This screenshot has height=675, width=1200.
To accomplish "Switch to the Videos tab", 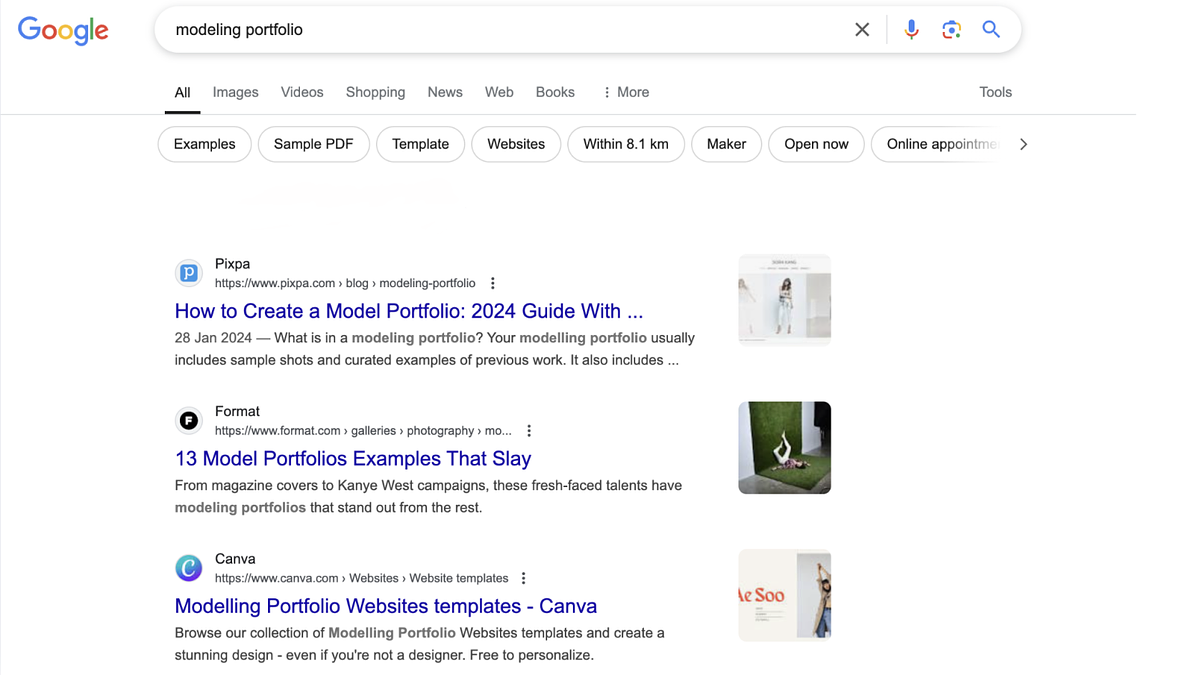I will coord(302,92).
